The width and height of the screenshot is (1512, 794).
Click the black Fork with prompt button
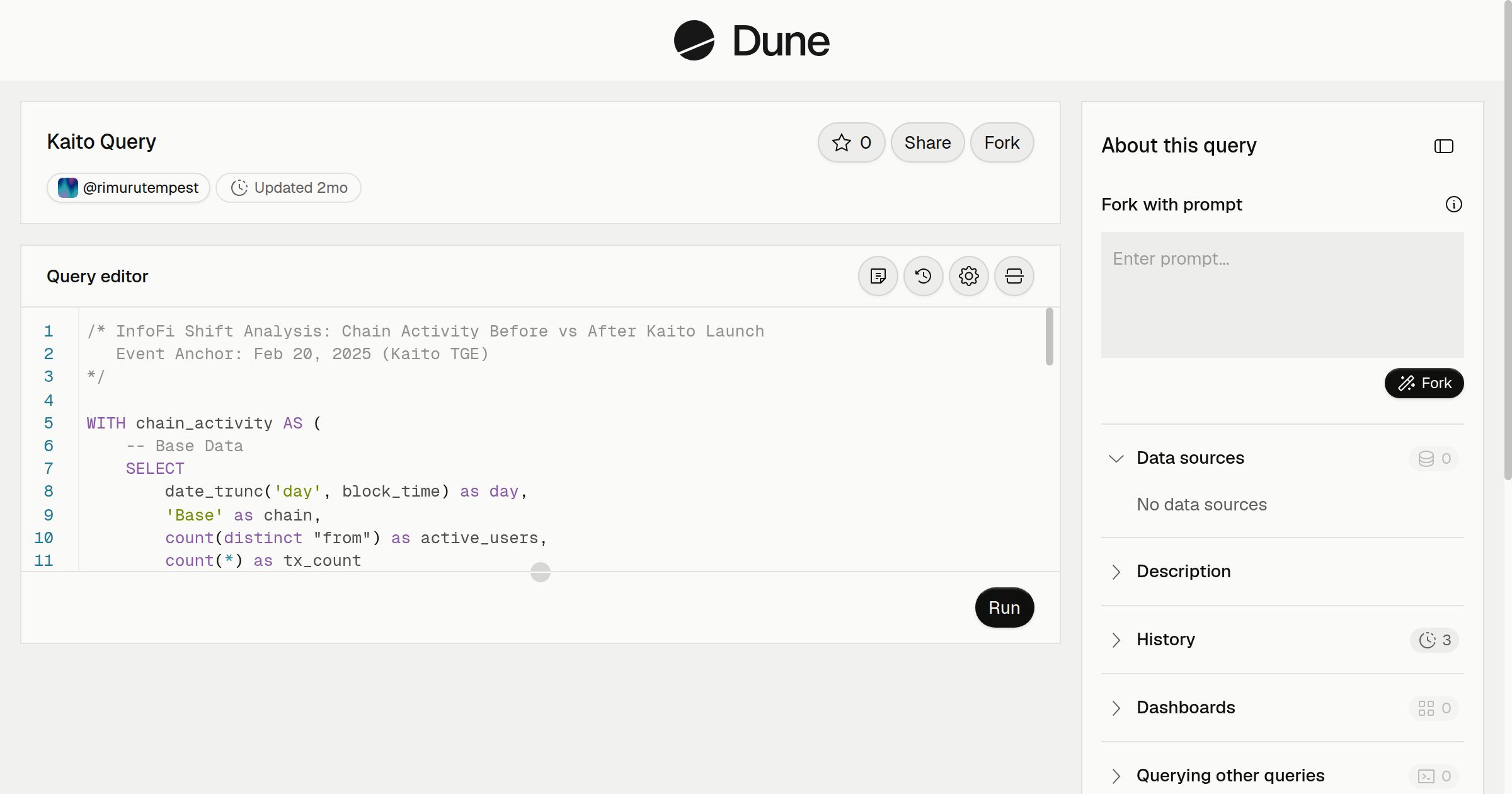coord(1424,383)
